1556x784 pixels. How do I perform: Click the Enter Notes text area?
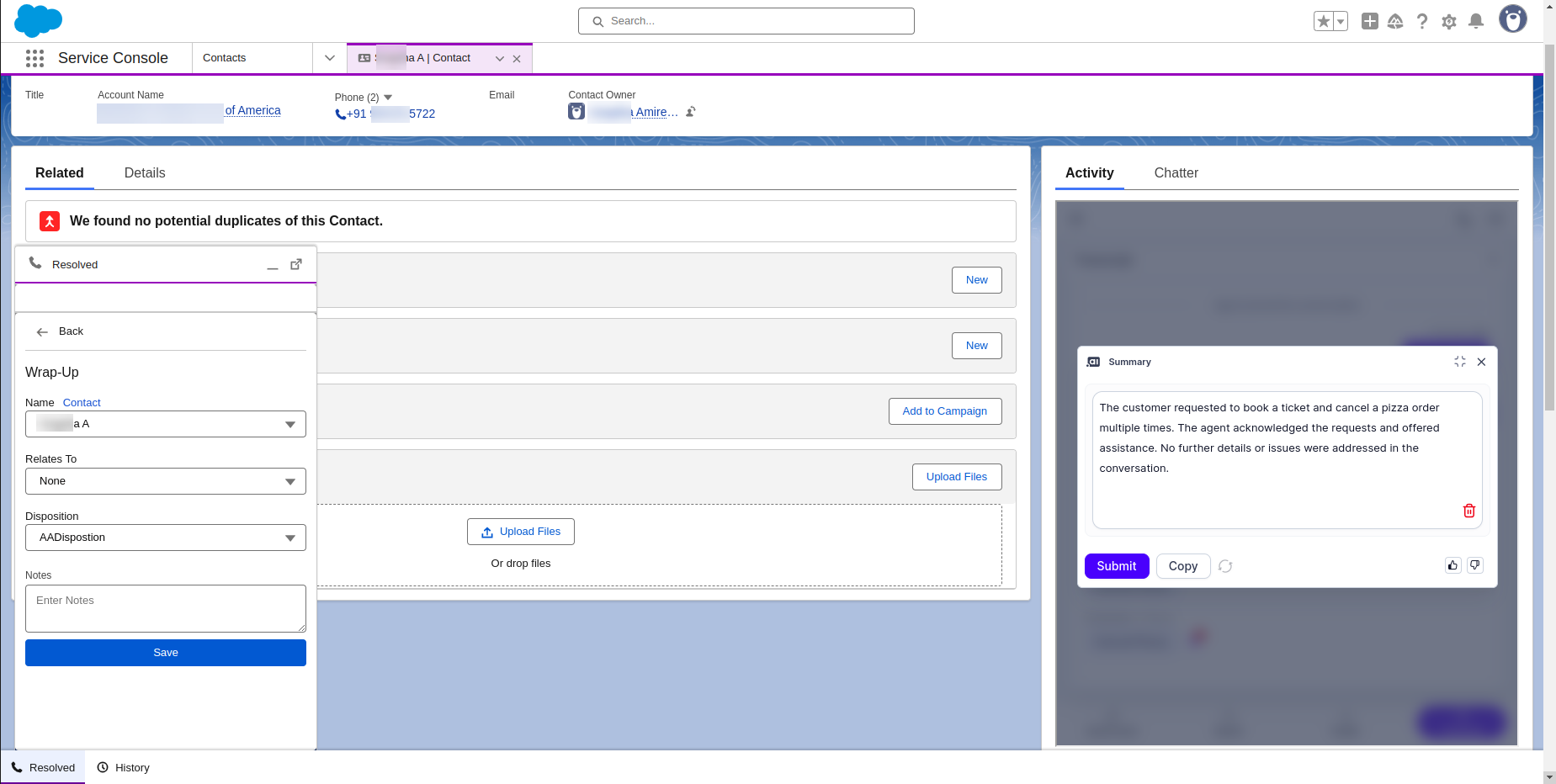click(166, 608)
